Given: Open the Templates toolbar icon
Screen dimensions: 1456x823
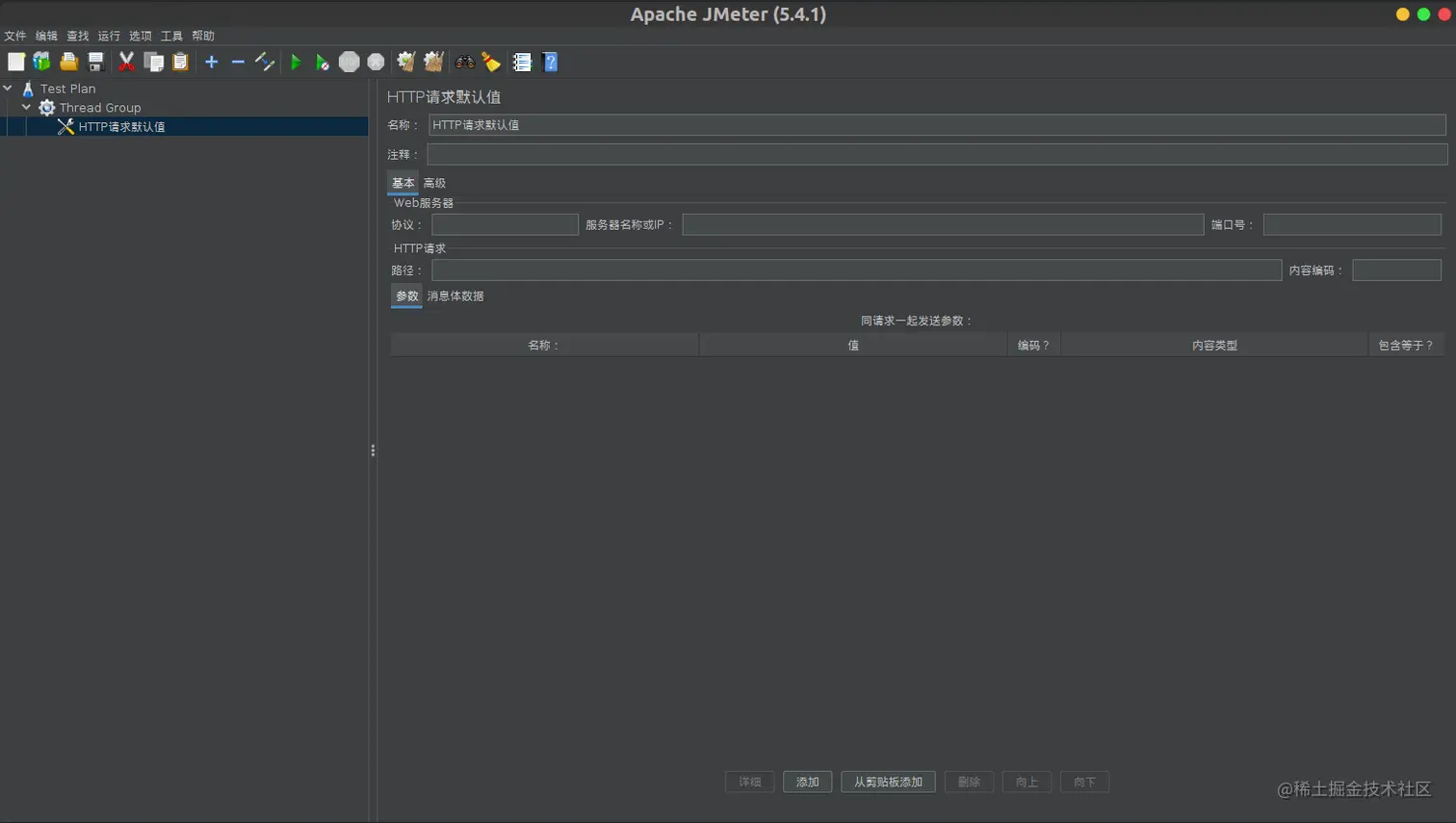Looking at the screenshot, I should tap(41, 62).
